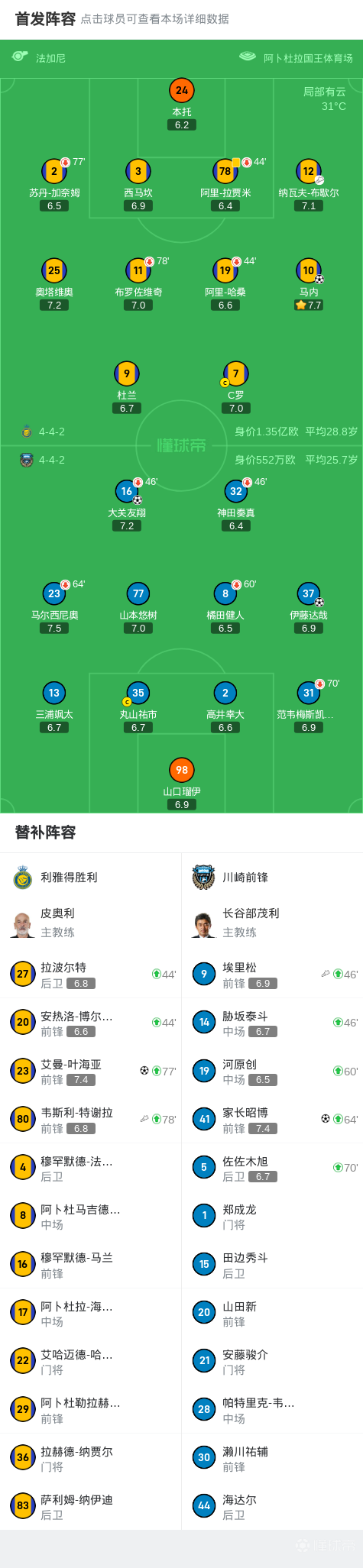This screenshot has height=1568, width=363.
Task: Tap goalkeeper 本托 number 24 badge
Action: coord(182,90)
